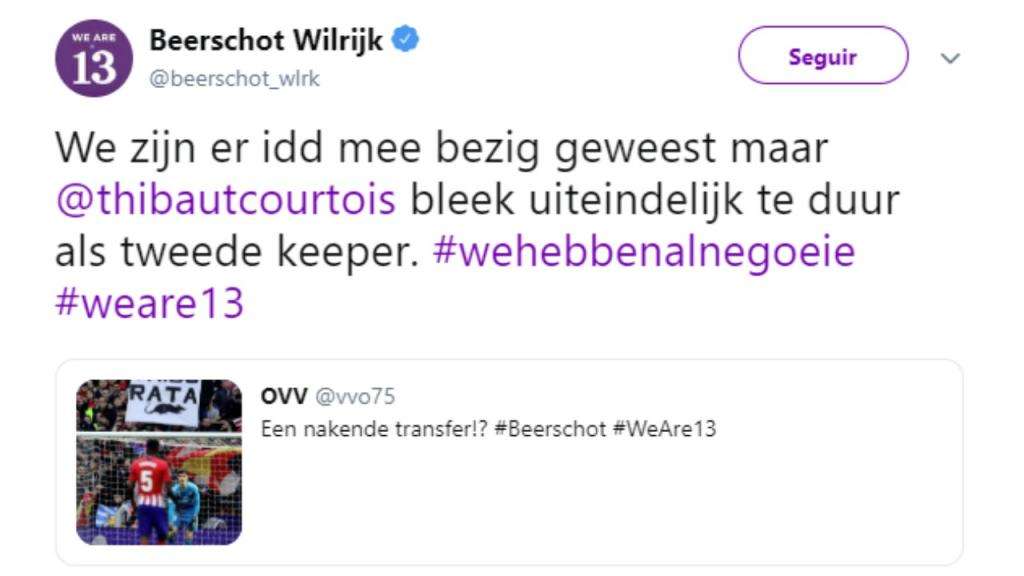Click the 'als tweede keeper' text line
This screenshot has height=576, width=1024.
(x=237, y=252)
